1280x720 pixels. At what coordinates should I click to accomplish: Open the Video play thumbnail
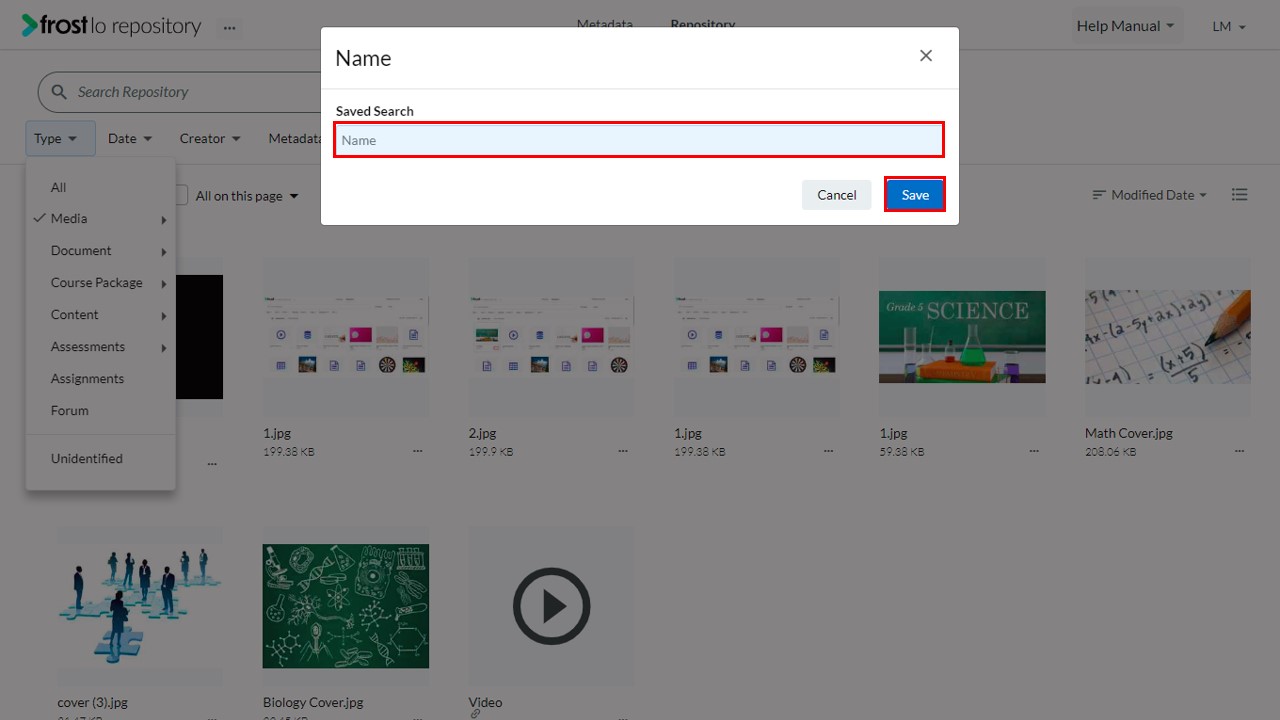[x=552, y=606]
